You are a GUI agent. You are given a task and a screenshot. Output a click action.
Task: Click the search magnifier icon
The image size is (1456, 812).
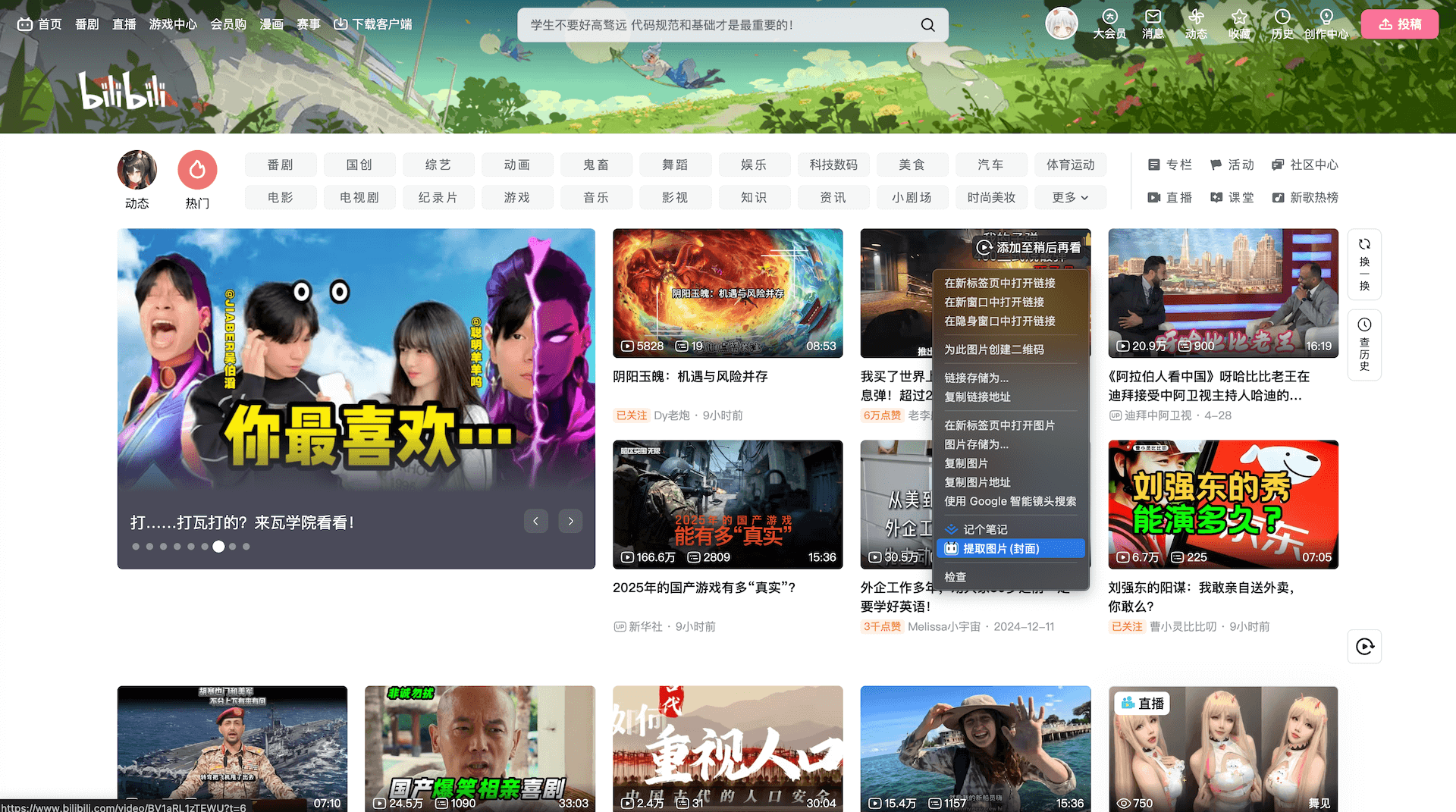[927, 25]
